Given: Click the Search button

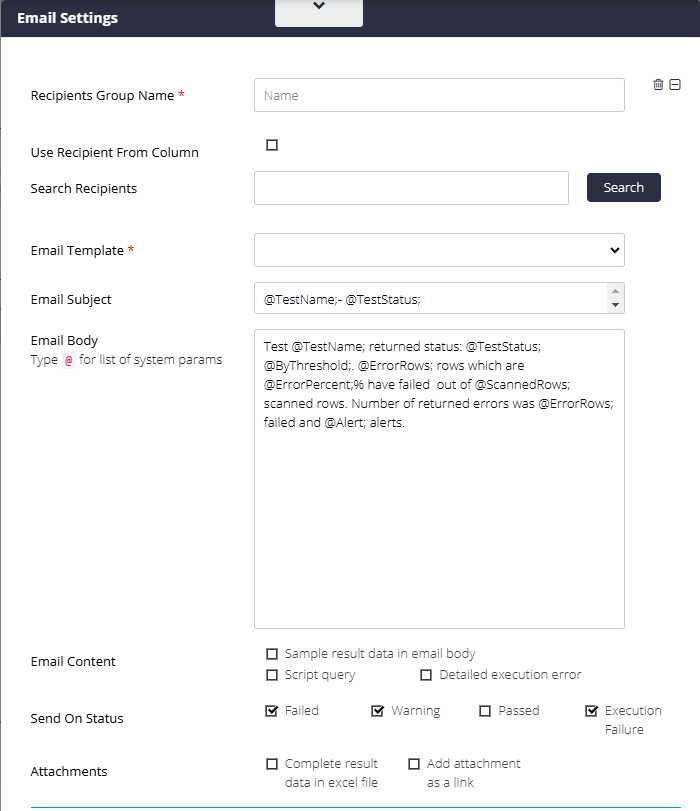Looking at the screenshot, I should [623, 187].
